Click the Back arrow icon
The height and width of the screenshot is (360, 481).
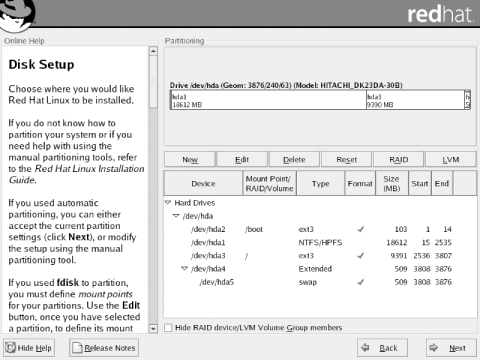[366, 348]
